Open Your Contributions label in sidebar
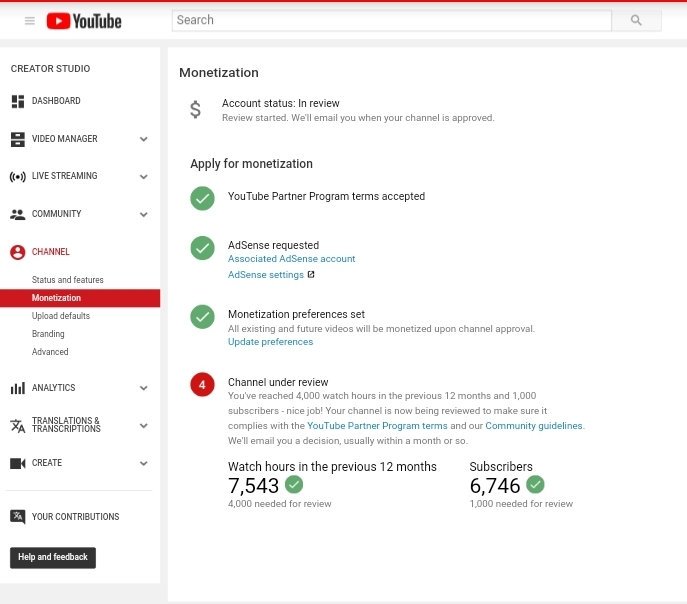 click(x=75, y=517)
